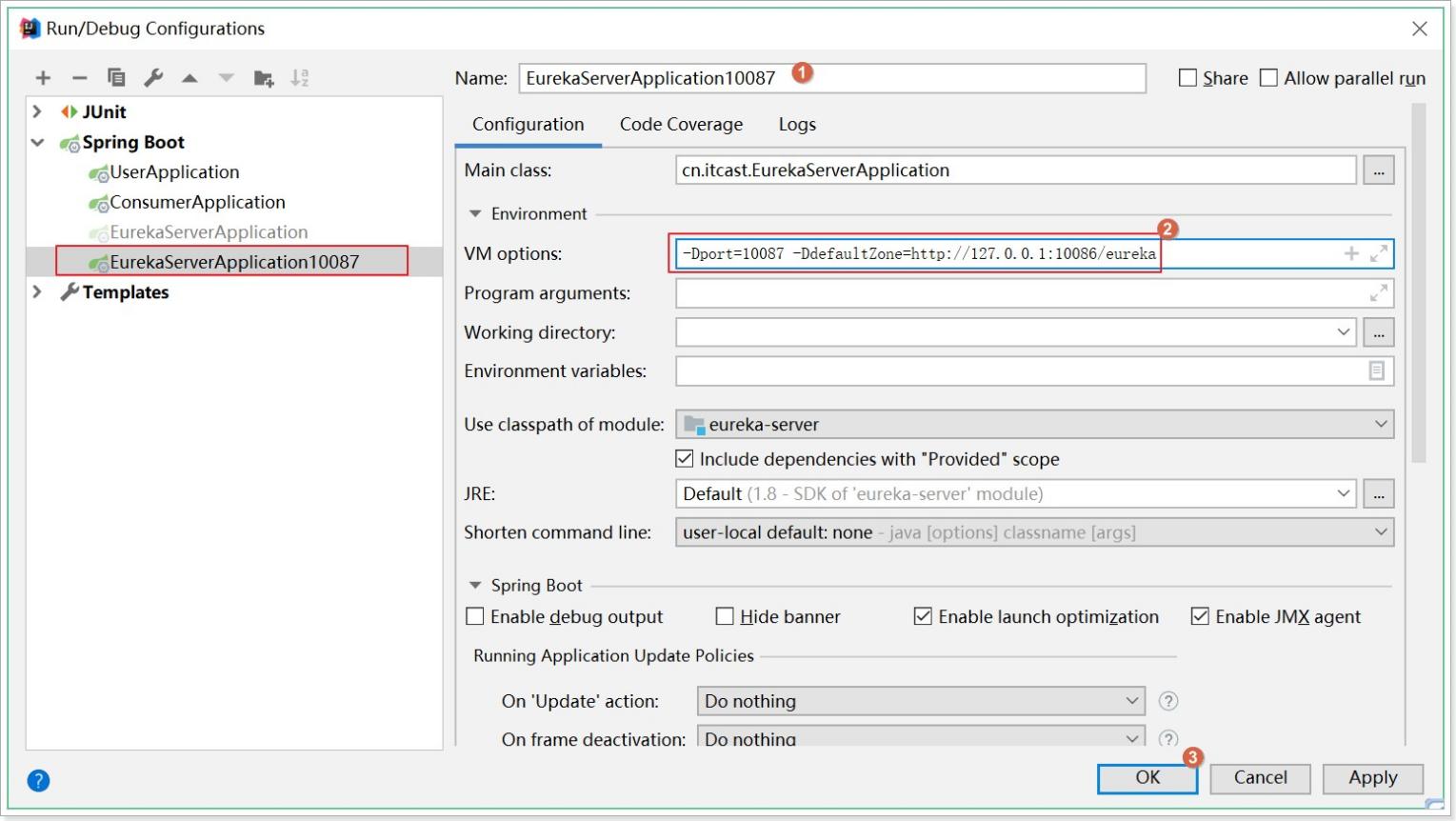Open Shorten command line dropdown

1381,531
